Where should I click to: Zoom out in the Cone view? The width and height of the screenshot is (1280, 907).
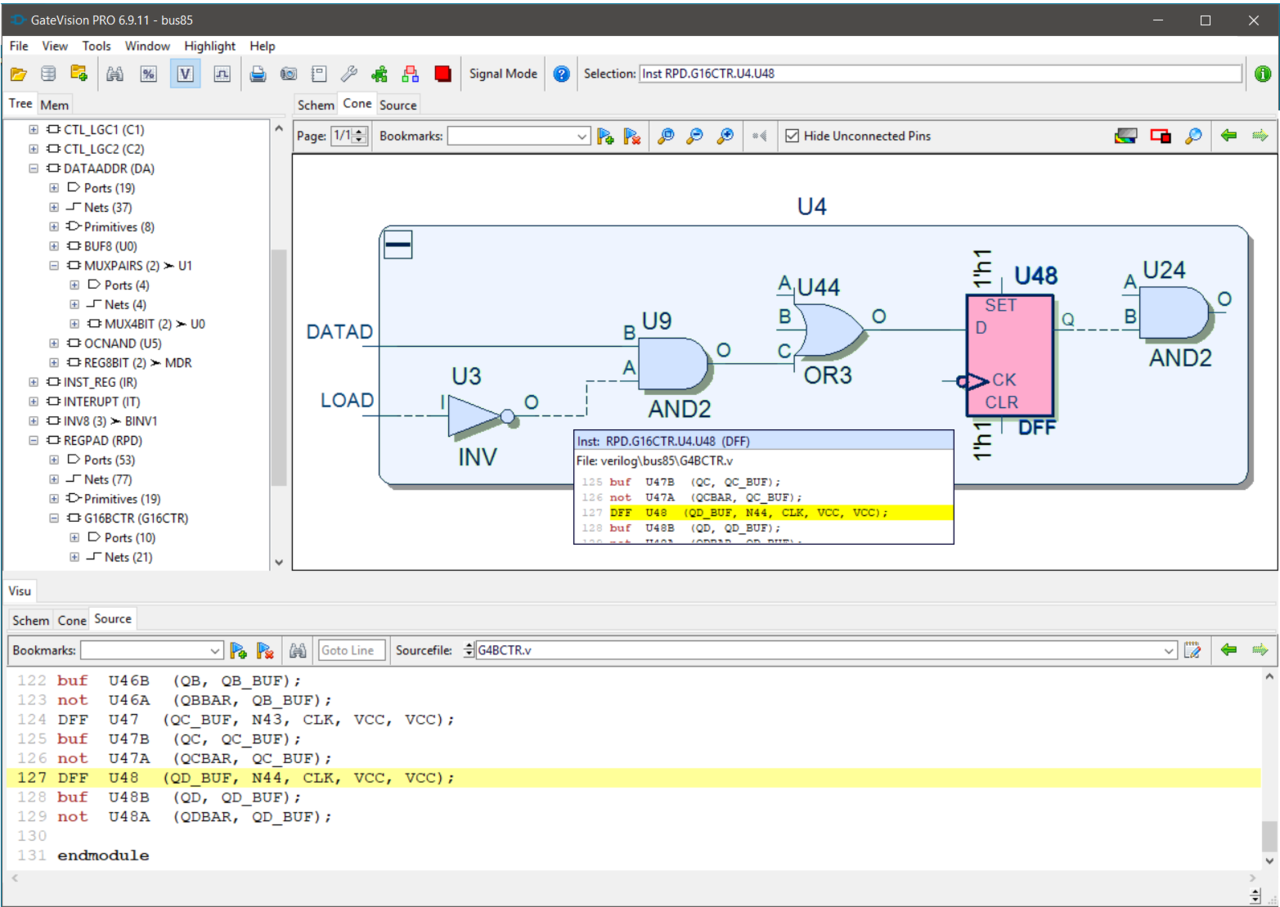(x=694, y=136)
